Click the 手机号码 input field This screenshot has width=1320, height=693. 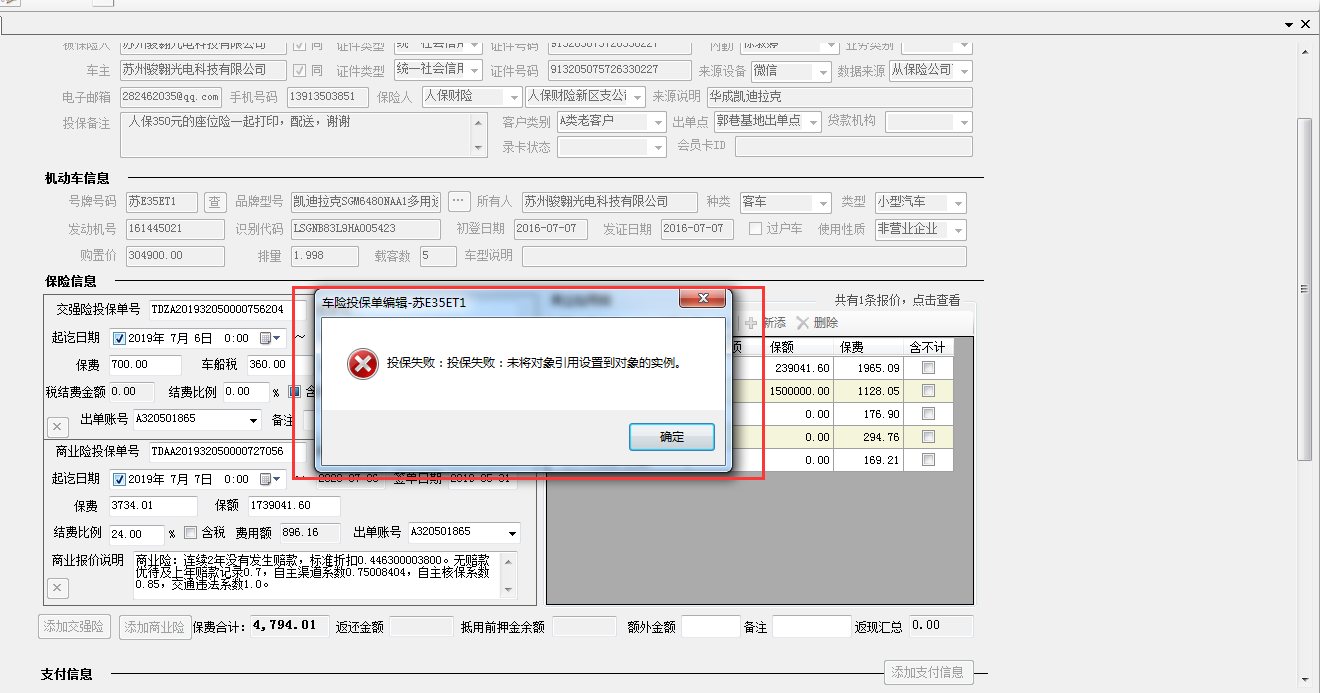[x=327, y=97]
